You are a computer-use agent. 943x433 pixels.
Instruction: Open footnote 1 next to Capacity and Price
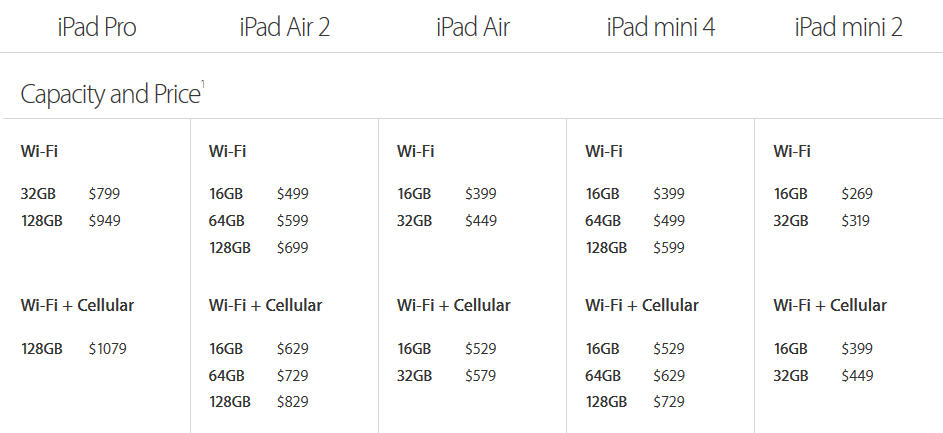pyautogui.click(x=203, y=85)
